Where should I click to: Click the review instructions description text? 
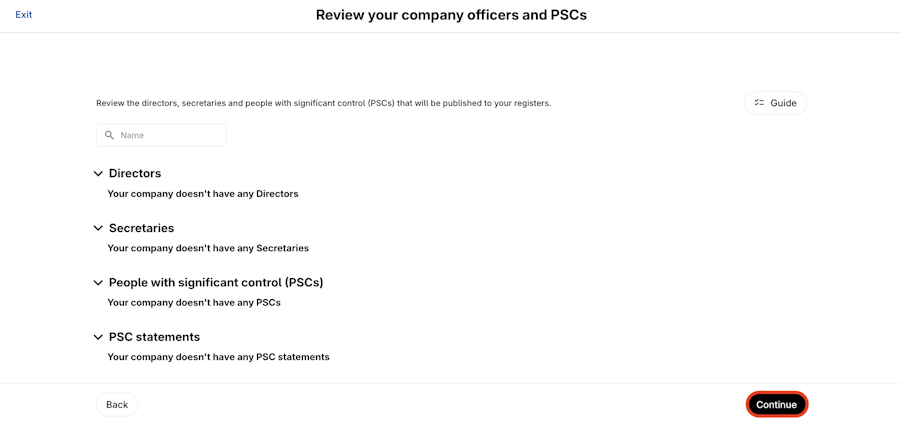[323, 103]
